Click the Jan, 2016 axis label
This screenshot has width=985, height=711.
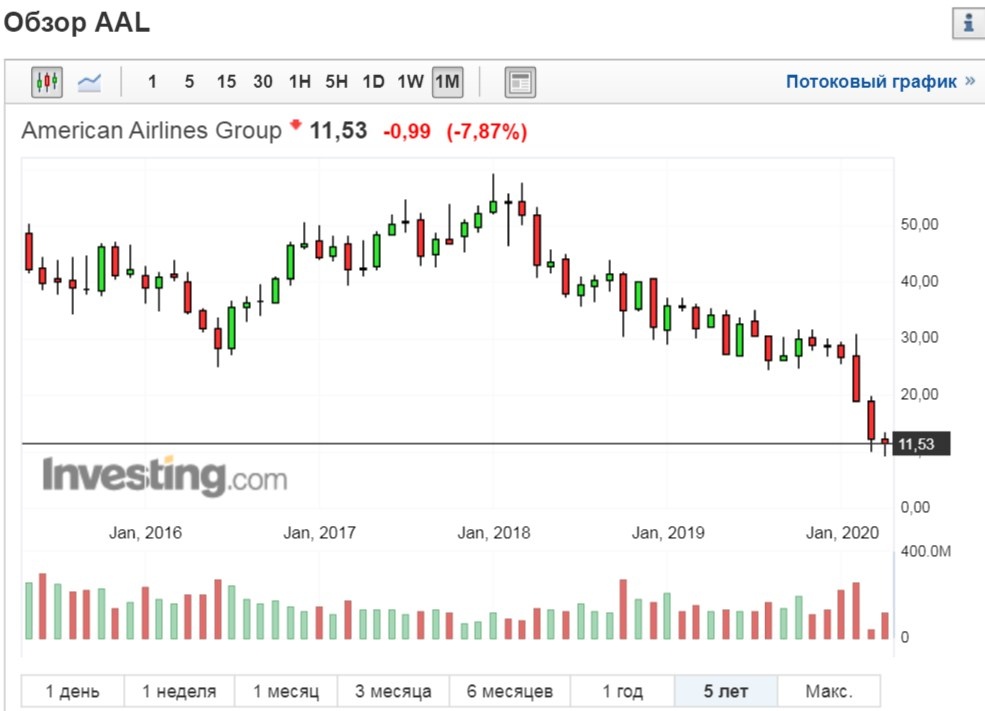tap(145, 533)
